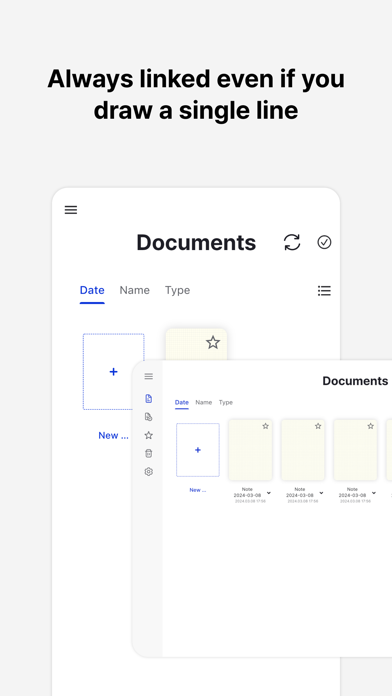Toggle favorite star on second tablet note
Viewport: 392px width, 696px height.
click(318, 426)
